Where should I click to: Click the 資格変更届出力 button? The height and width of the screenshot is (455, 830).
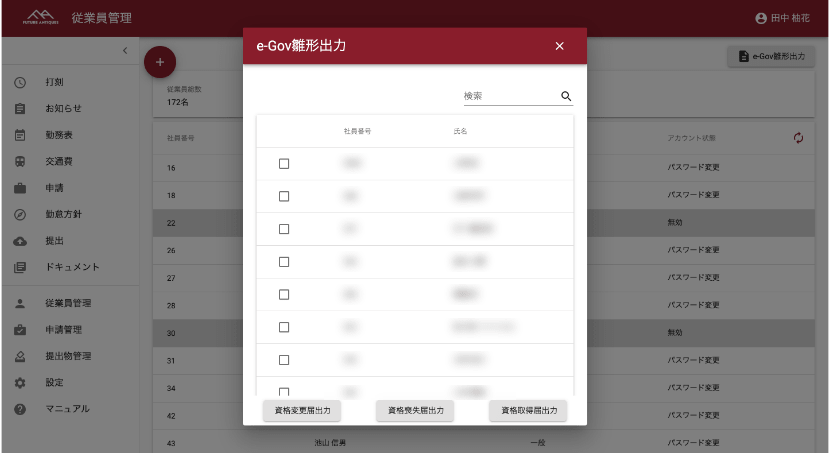pyautogui.click(x=302, y=411)
